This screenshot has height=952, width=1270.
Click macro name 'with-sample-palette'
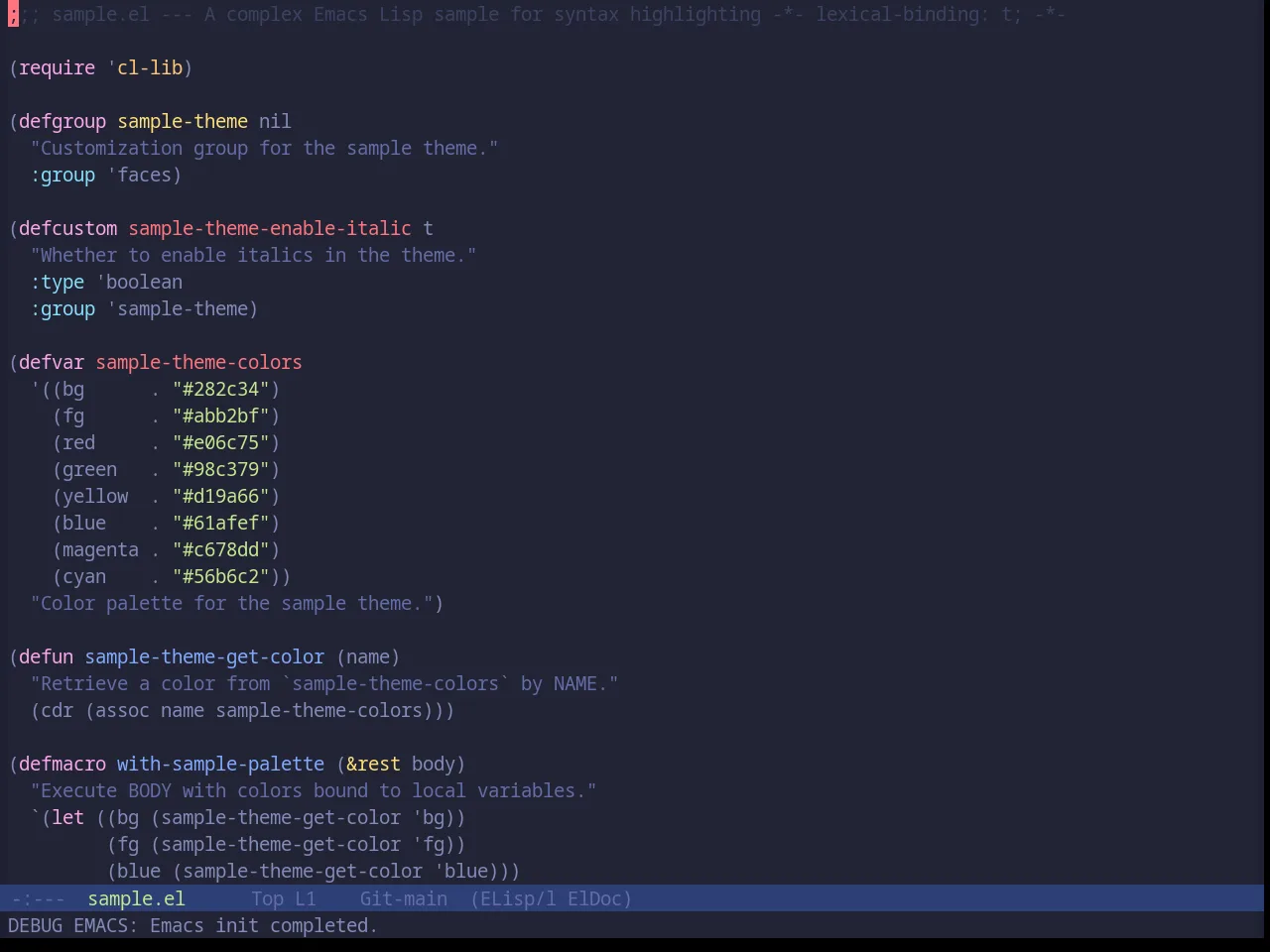point(220,764)
